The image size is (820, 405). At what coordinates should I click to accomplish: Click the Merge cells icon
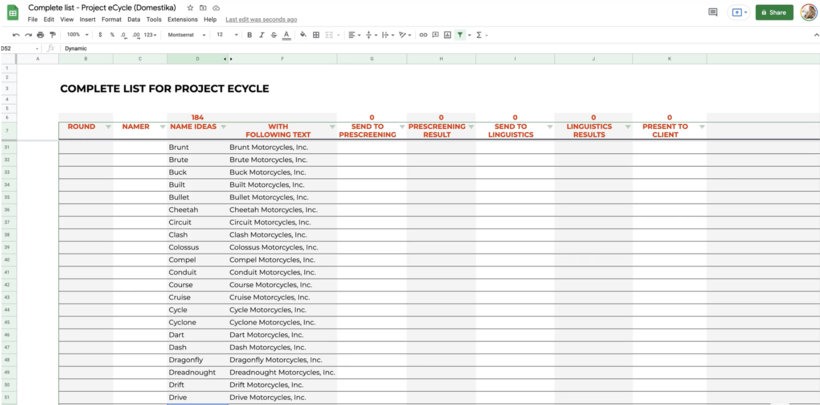pos(329,35)
